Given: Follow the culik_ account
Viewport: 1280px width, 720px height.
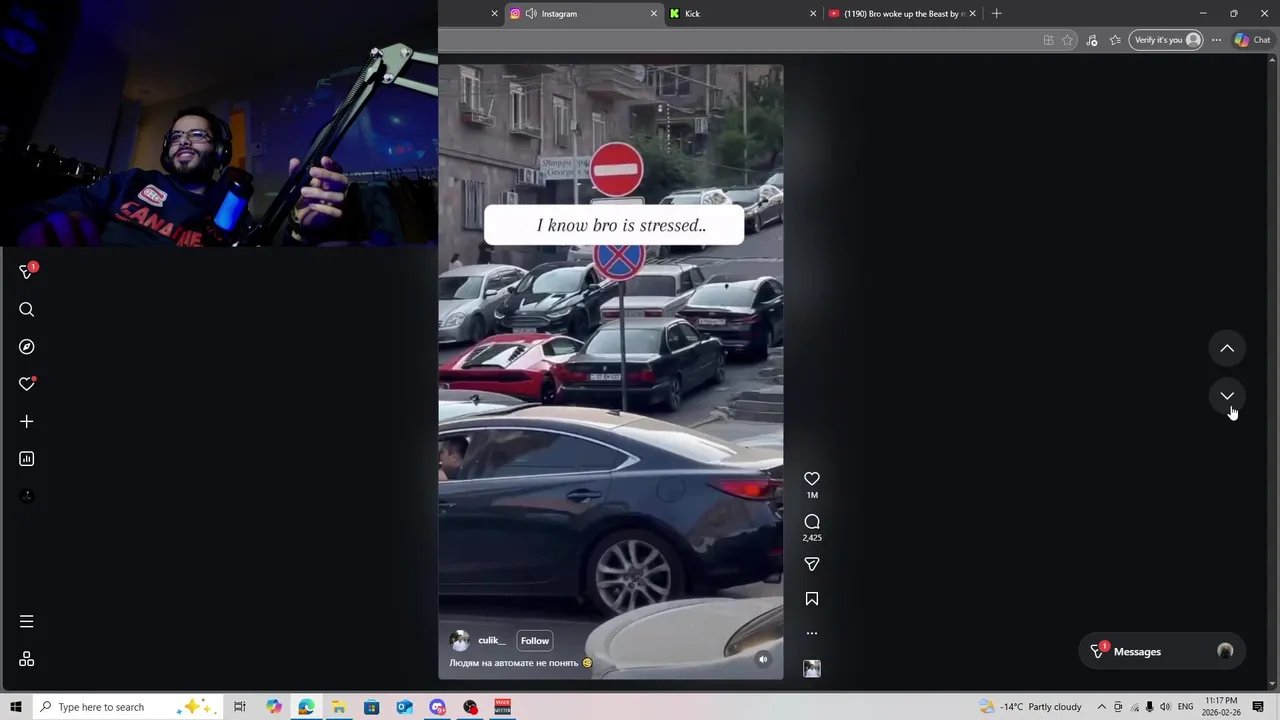Looking at the screenshot, I should click(535, 640).
